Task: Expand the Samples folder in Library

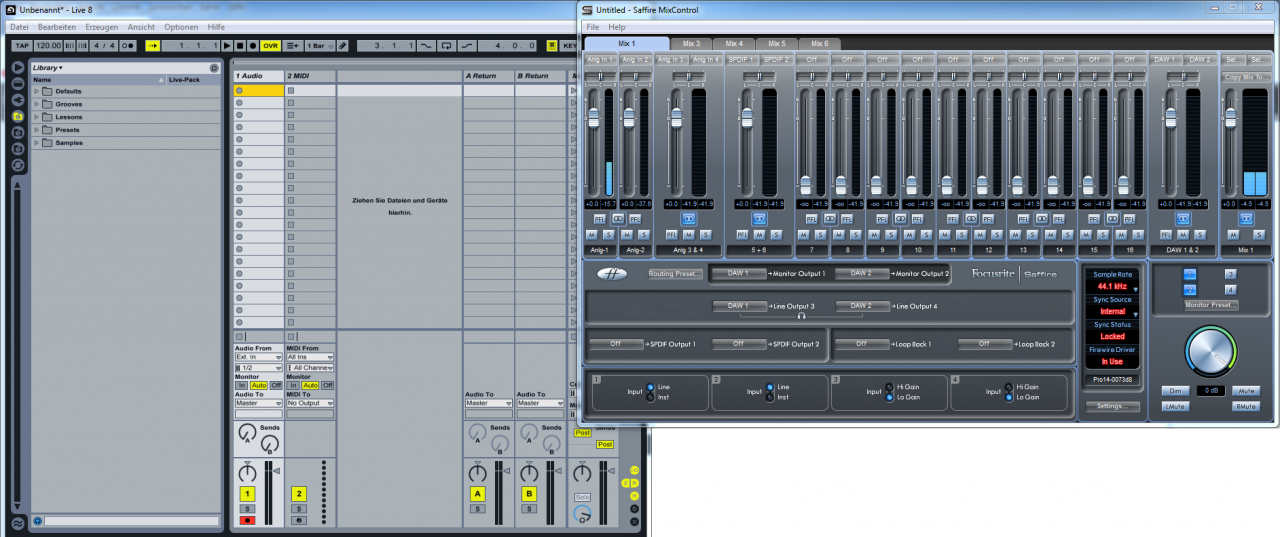Action: [x=37, y=143]
